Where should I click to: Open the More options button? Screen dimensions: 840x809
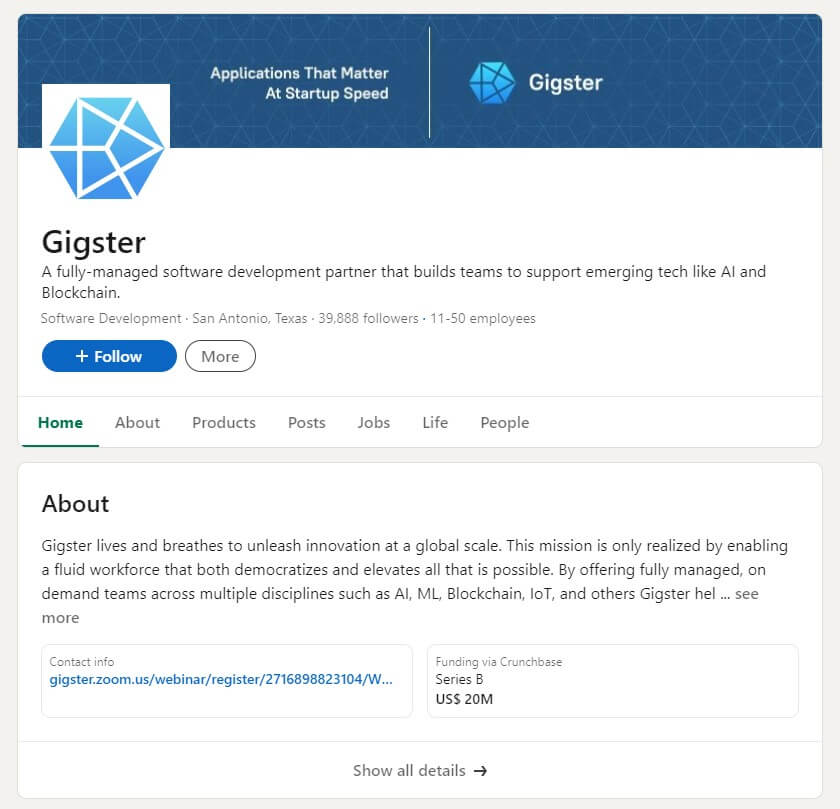coord(220,356)
